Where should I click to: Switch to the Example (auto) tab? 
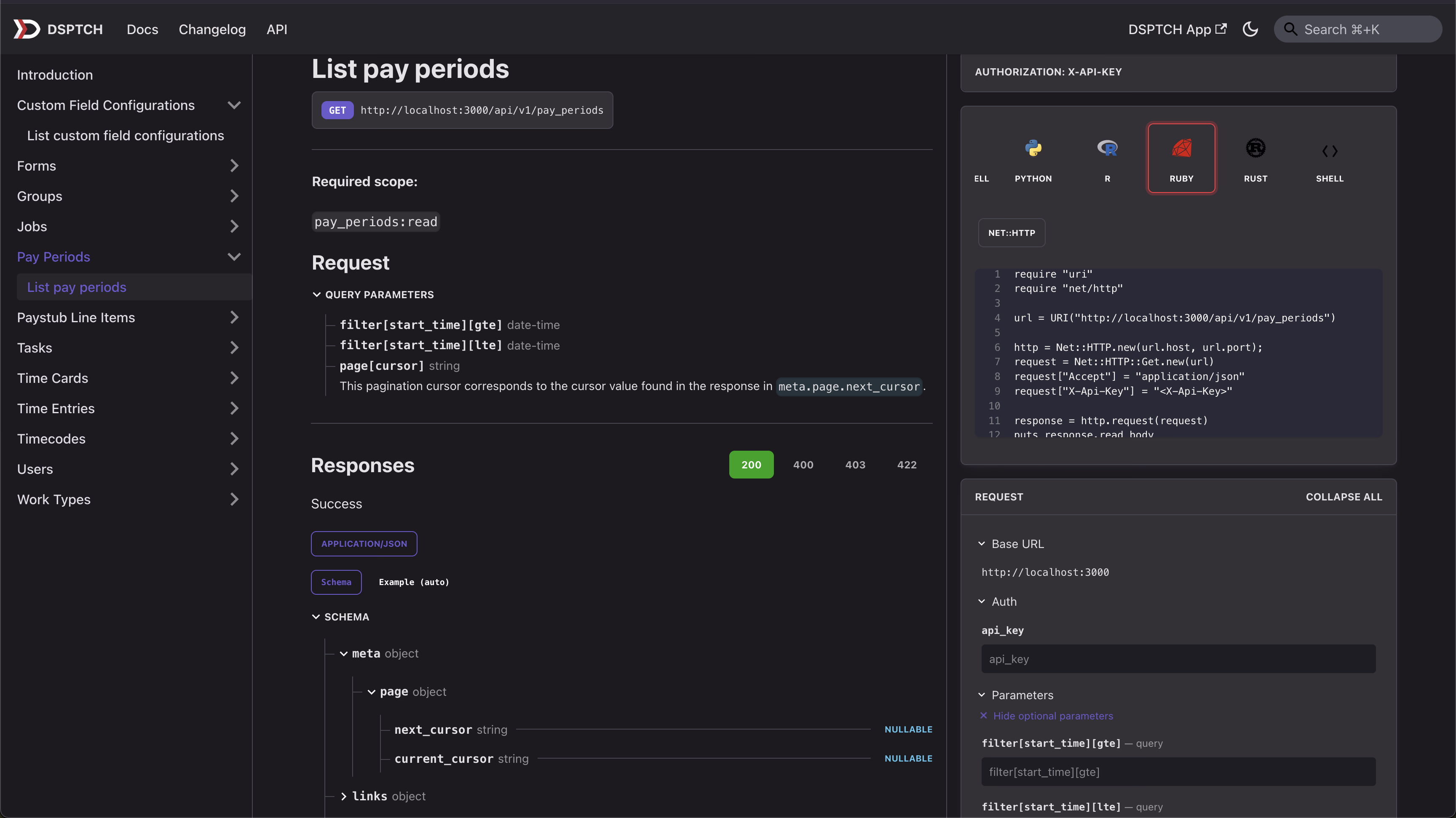pos(414,582)
